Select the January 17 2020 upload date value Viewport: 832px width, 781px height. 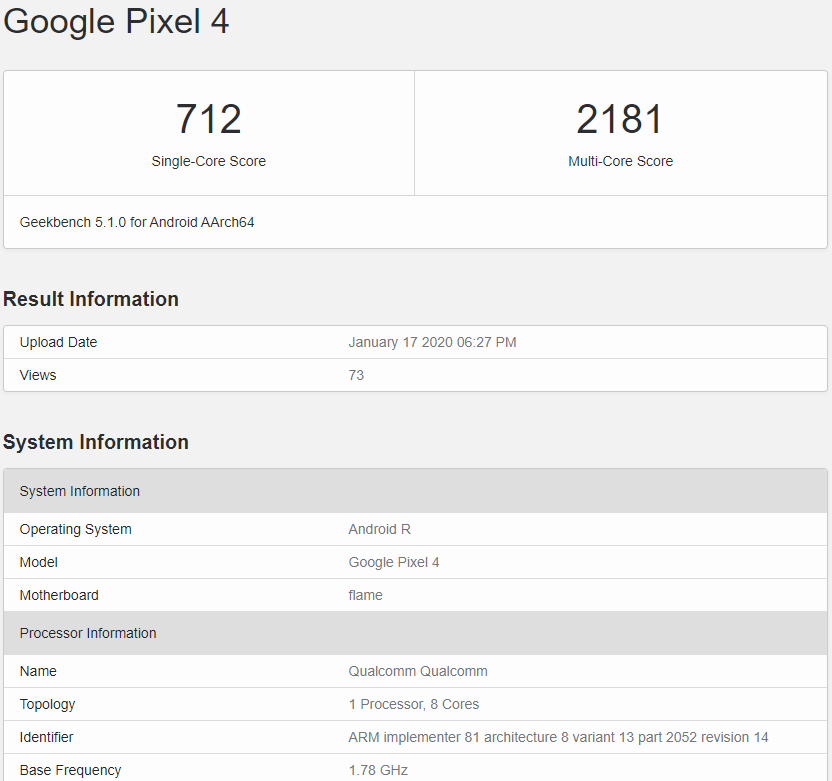pos(432,342)
